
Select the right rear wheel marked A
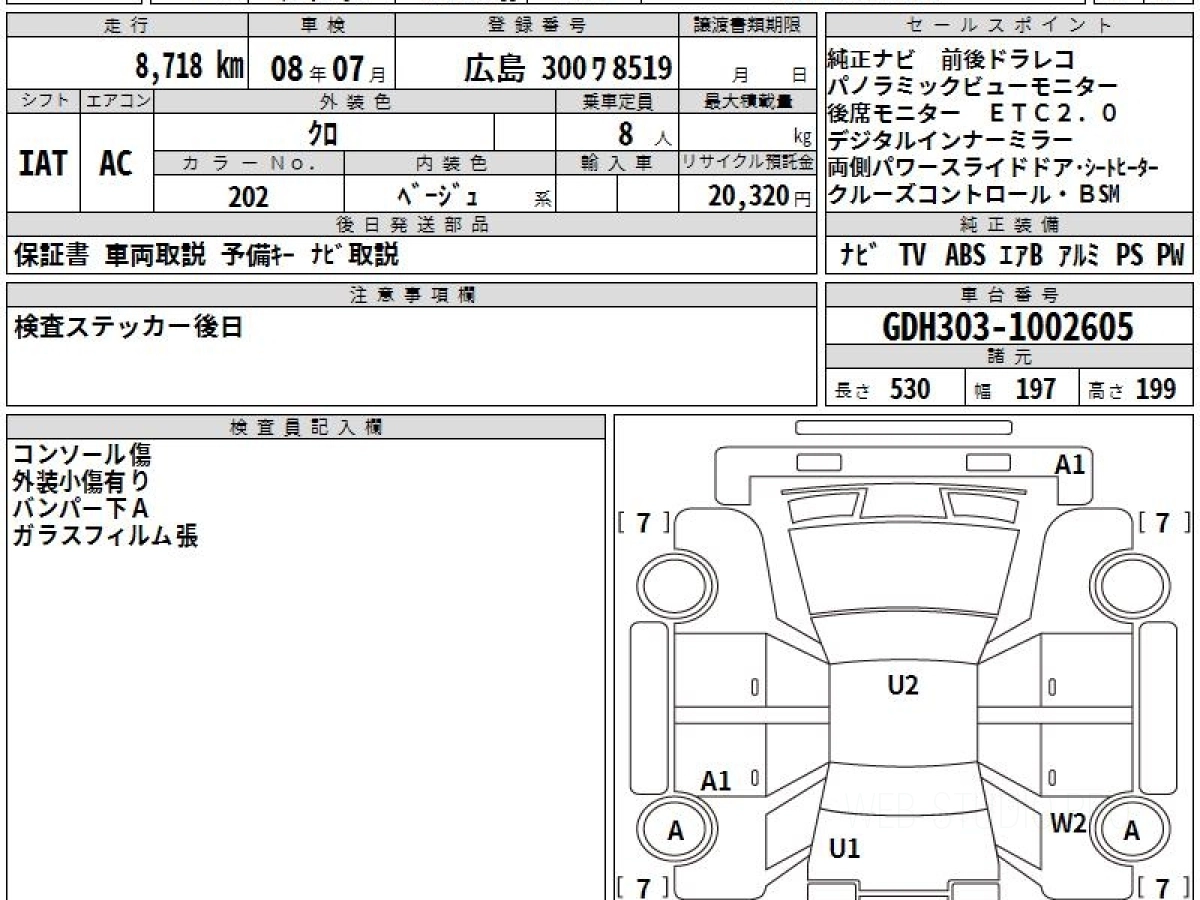point(1131,831)
